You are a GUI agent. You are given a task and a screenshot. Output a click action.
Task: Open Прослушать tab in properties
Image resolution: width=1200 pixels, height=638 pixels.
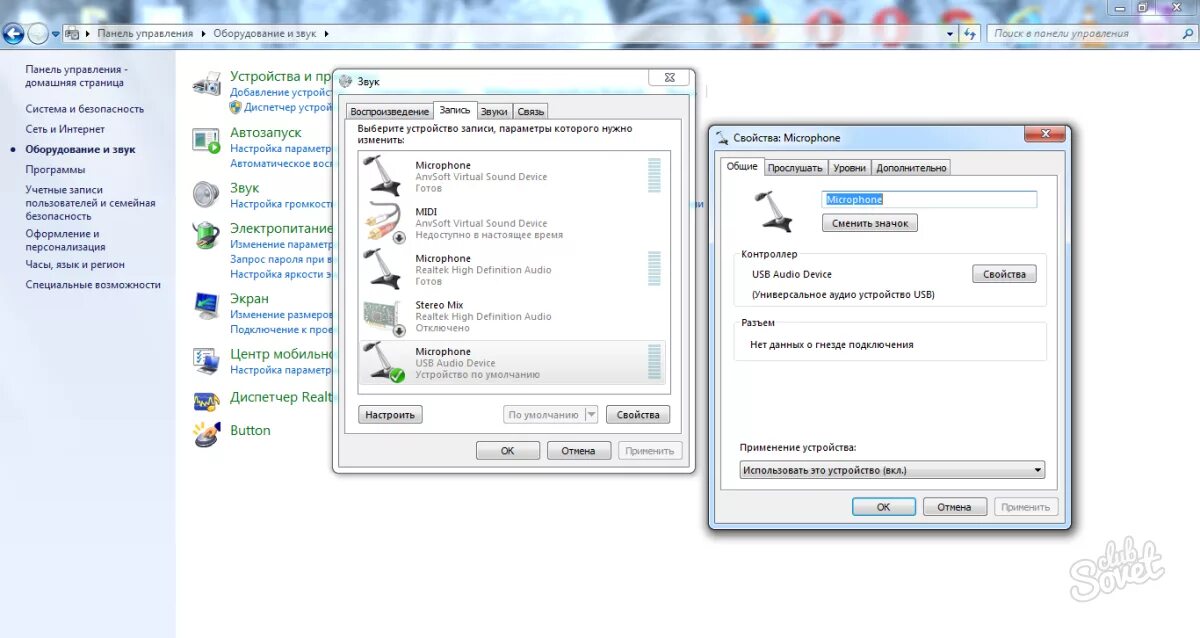click(x=795, y=168)
